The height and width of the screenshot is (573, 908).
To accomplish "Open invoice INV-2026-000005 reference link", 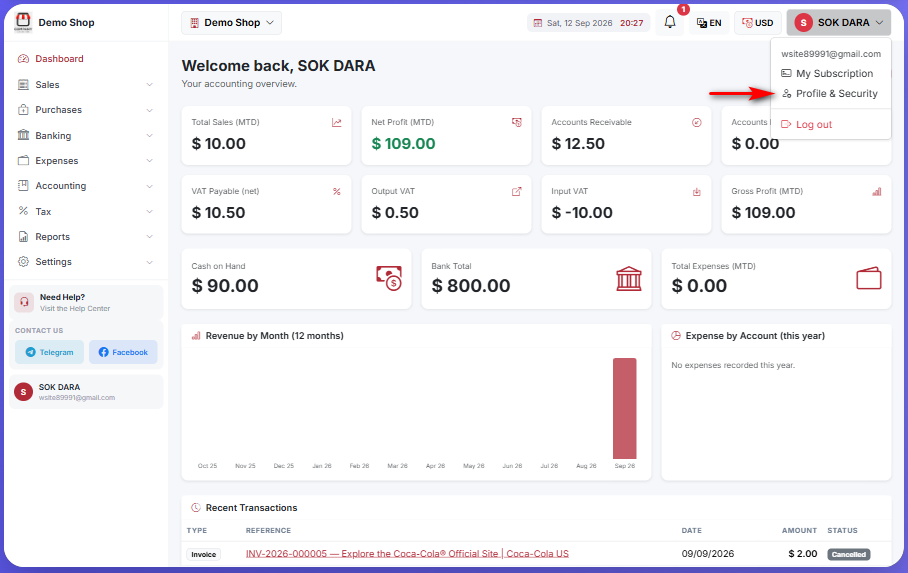I will 407,554.
